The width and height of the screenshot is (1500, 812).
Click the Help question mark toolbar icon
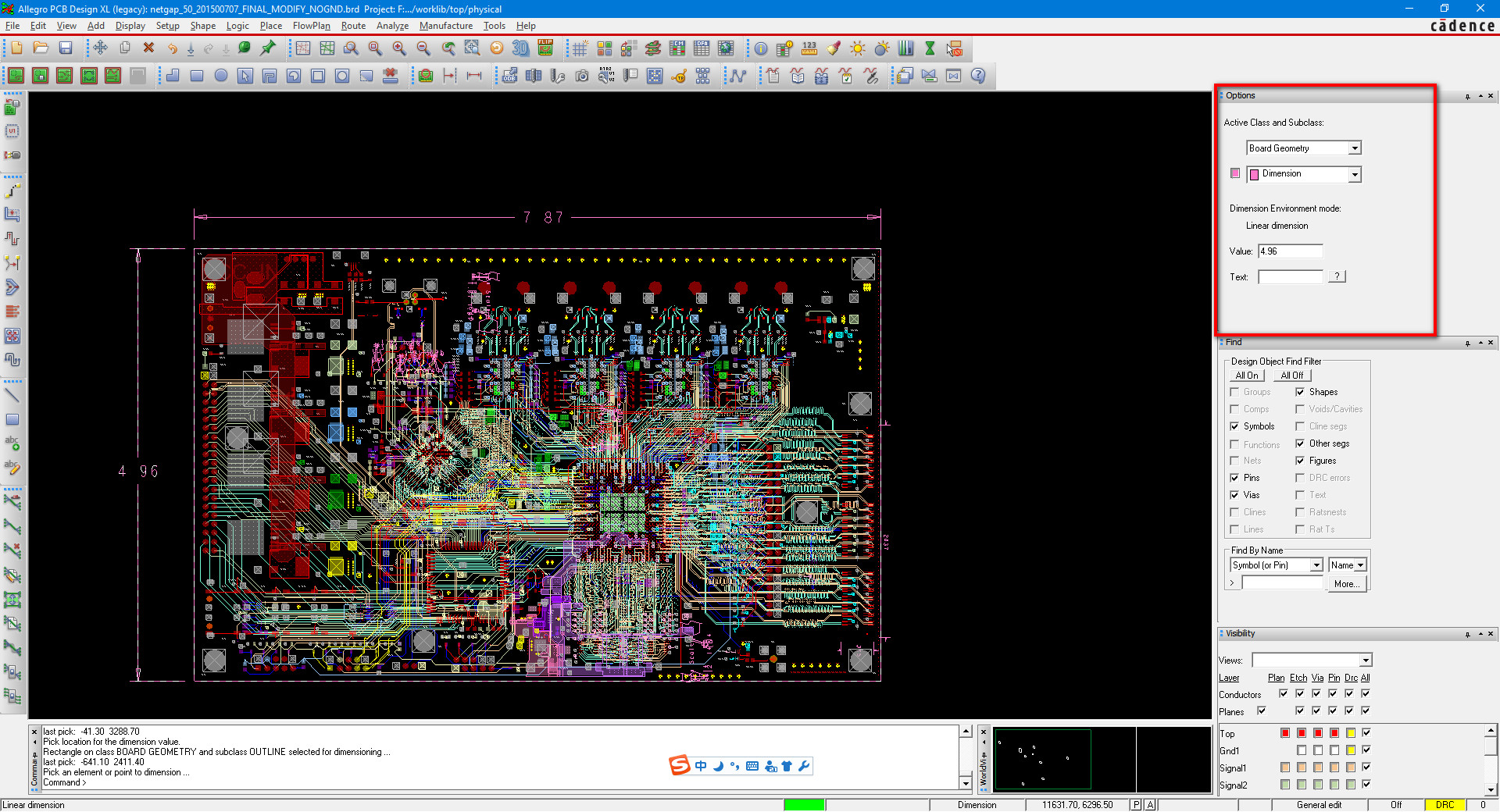click(978, 76)
